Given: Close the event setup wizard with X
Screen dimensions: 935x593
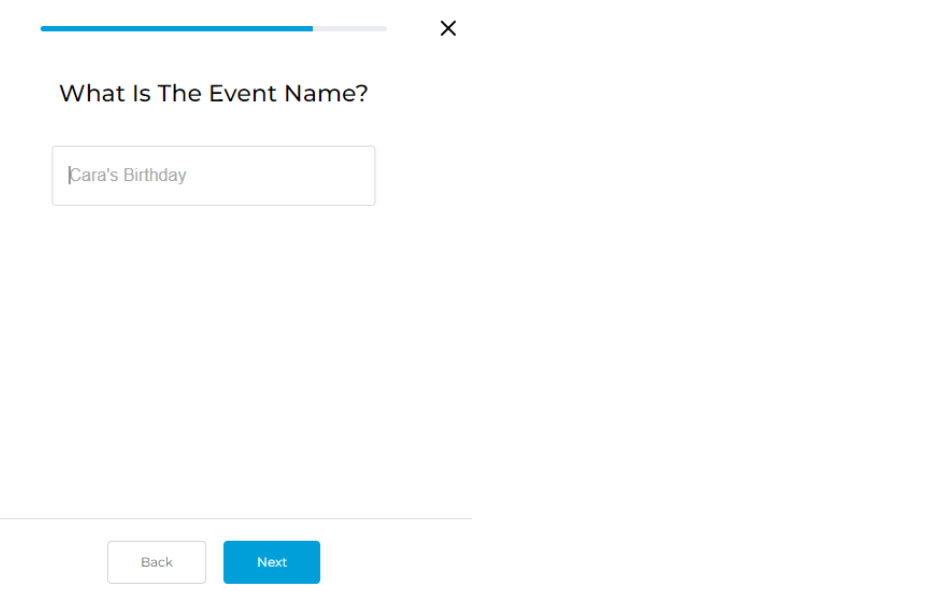Looking at the screenshot, I should click(x=448, y=28).
